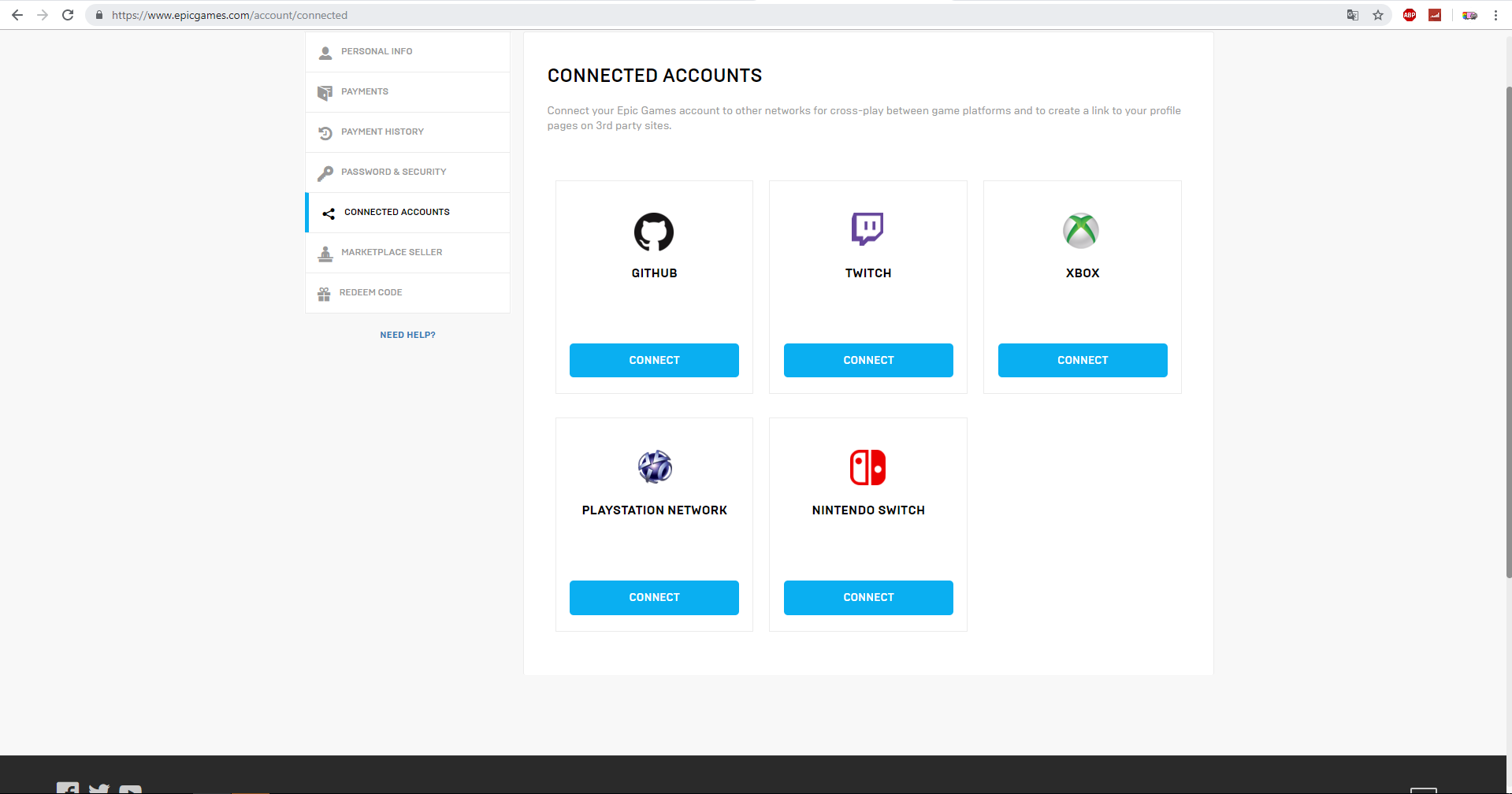Connect the Twitch account
The width and height of the screenshot is (1512, 794).
click(x=868, y=360)
